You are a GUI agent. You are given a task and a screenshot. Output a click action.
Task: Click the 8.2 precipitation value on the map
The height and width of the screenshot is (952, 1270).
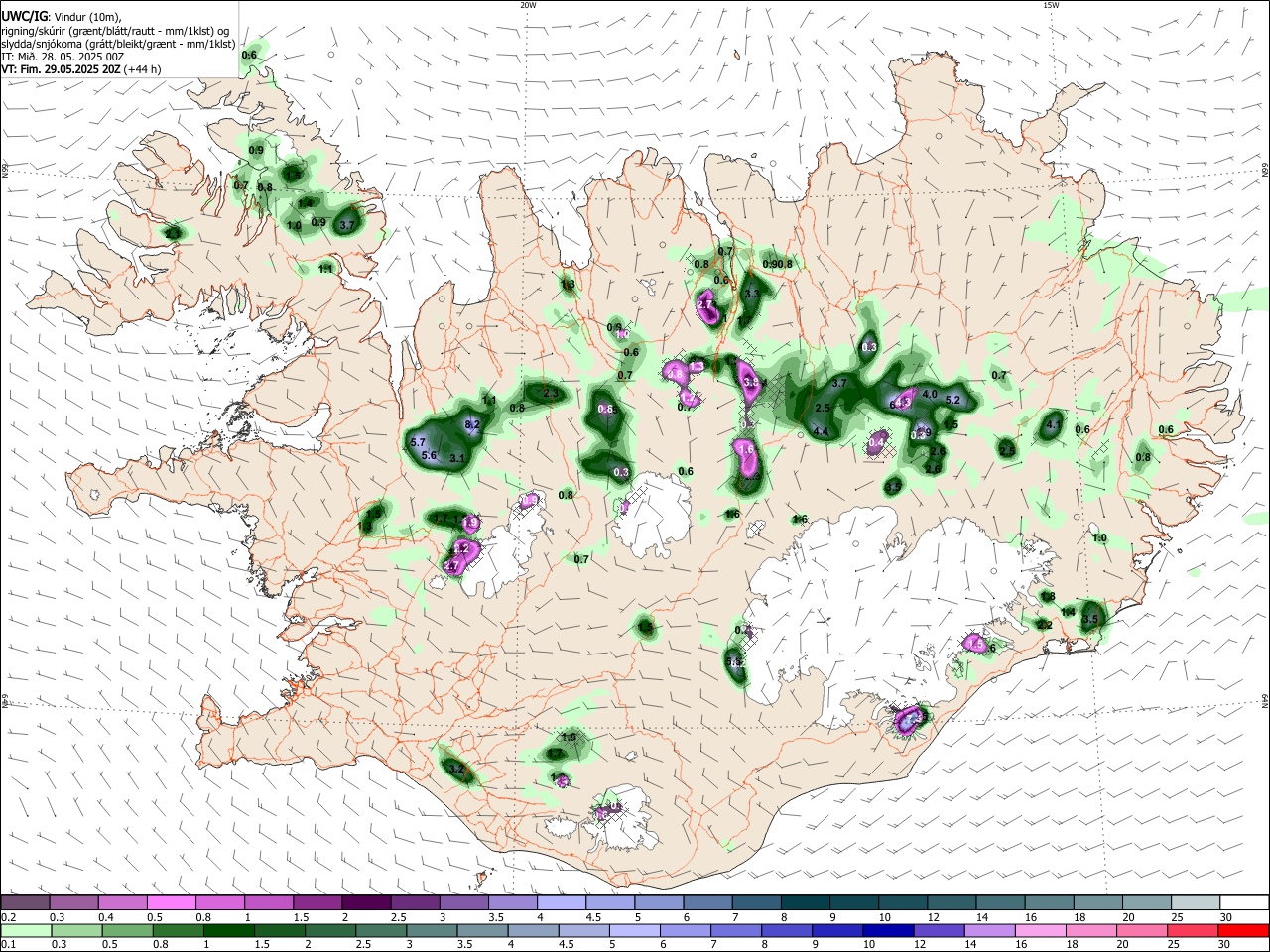[x=472, y=424]
